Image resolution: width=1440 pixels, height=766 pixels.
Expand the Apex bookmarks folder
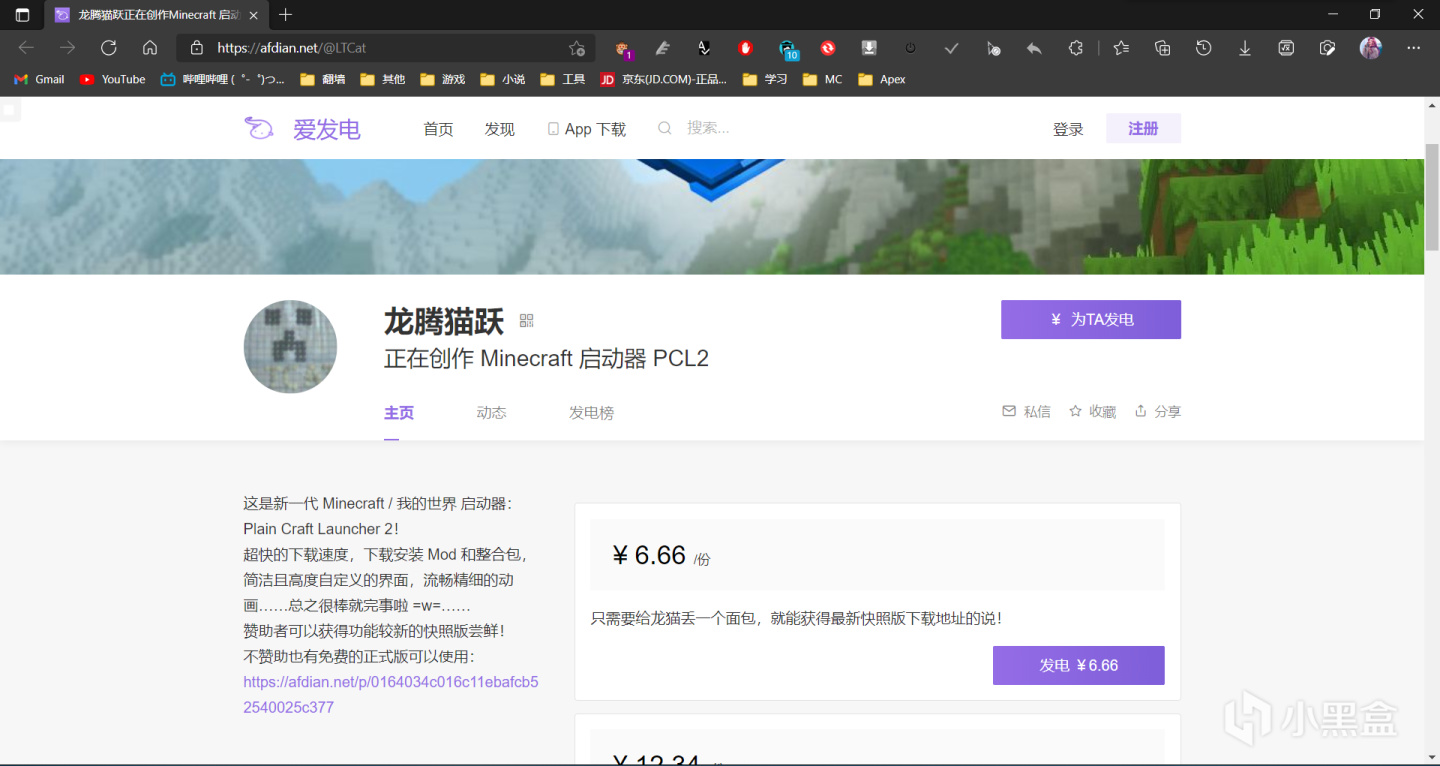coord(881,79)
